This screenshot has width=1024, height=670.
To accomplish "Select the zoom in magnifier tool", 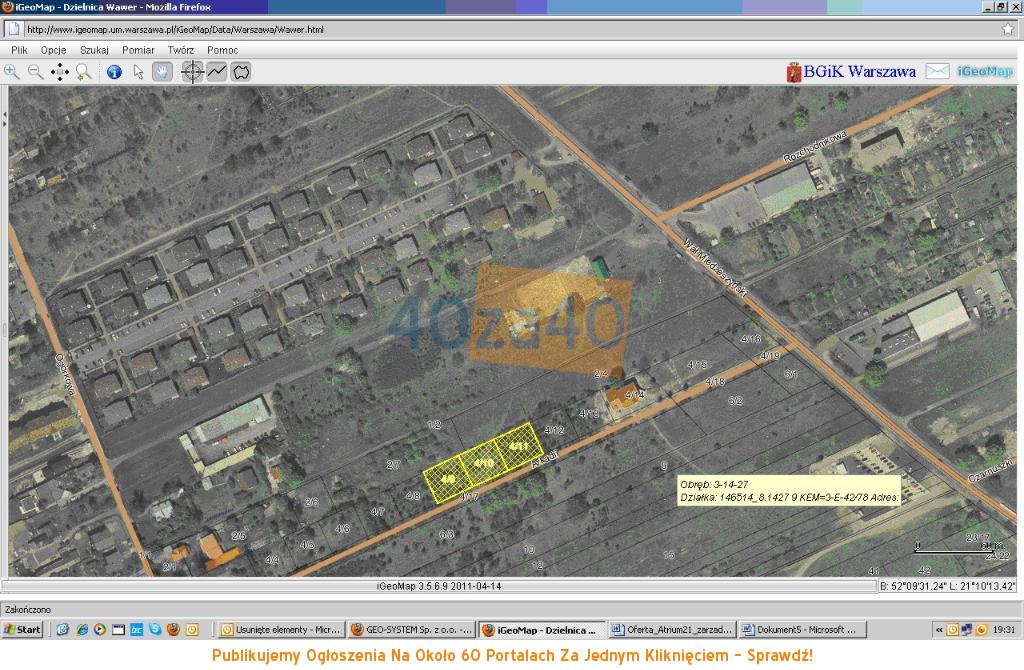I will click(12, 72).
